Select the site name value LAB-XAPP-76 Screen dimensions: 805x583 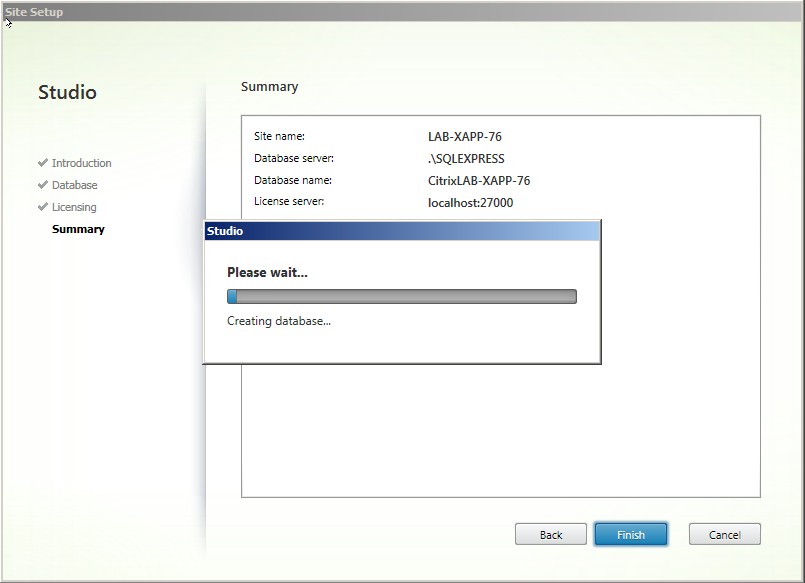[465, 137]
